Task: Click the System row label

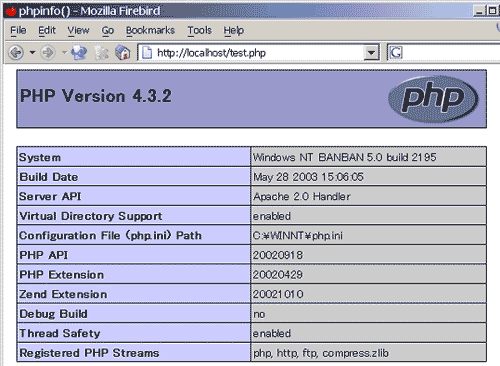Action: [40, 157]
